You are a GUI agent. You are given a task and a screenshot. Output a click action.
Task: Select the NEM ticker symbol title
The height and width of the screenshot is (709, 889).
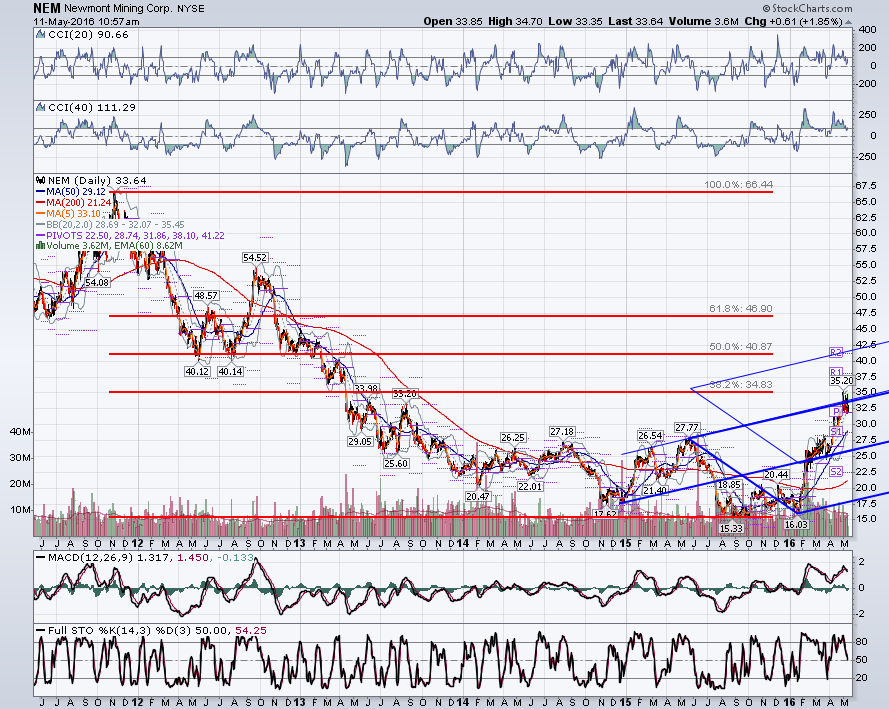(46, 9)
